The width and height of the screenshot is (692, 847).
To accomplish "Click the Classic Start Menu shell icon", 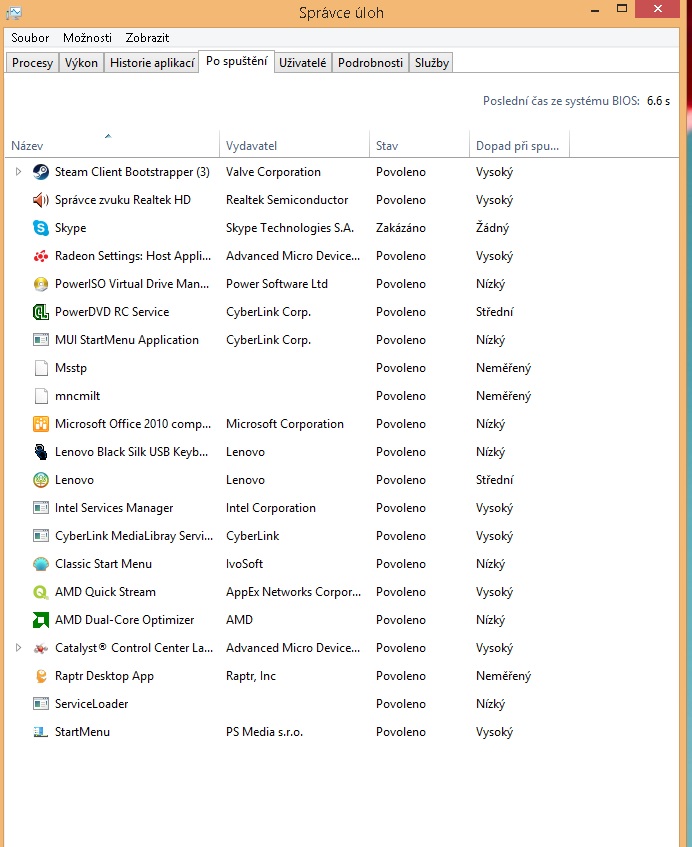I will click(41, 564).
